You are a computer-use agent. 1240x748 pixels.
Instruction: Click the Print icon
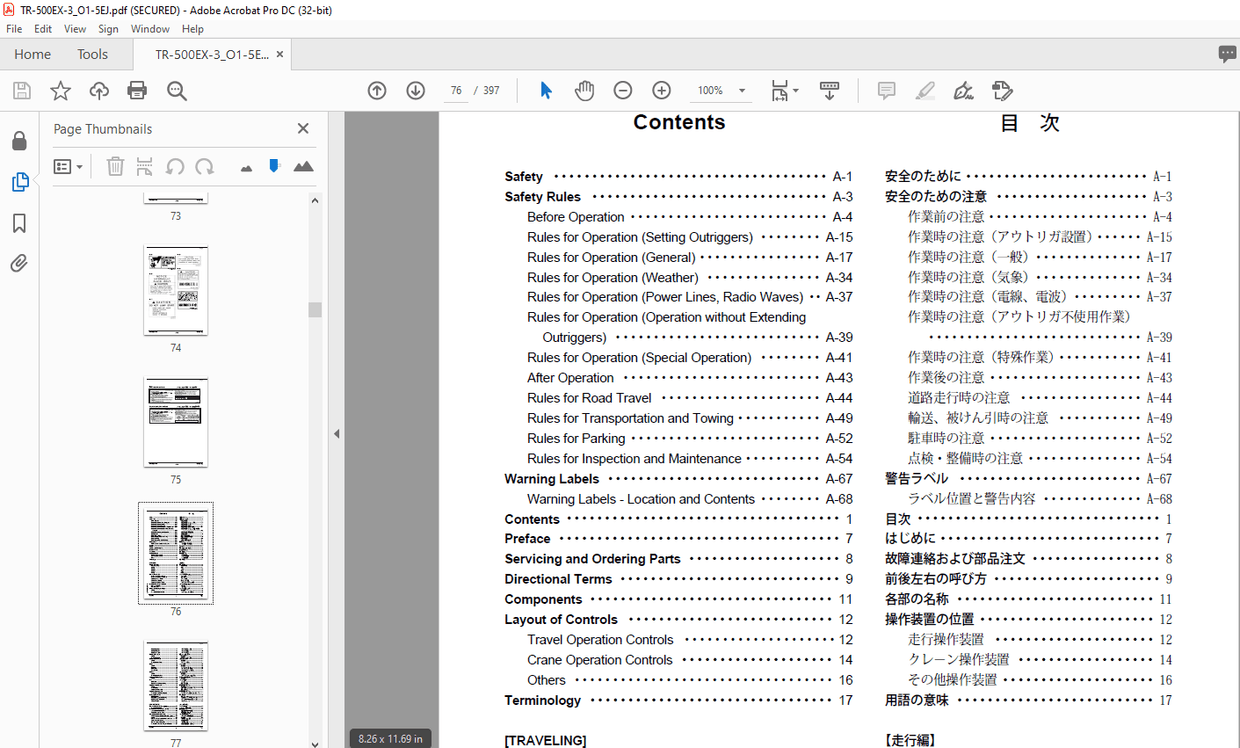(138, 90)
